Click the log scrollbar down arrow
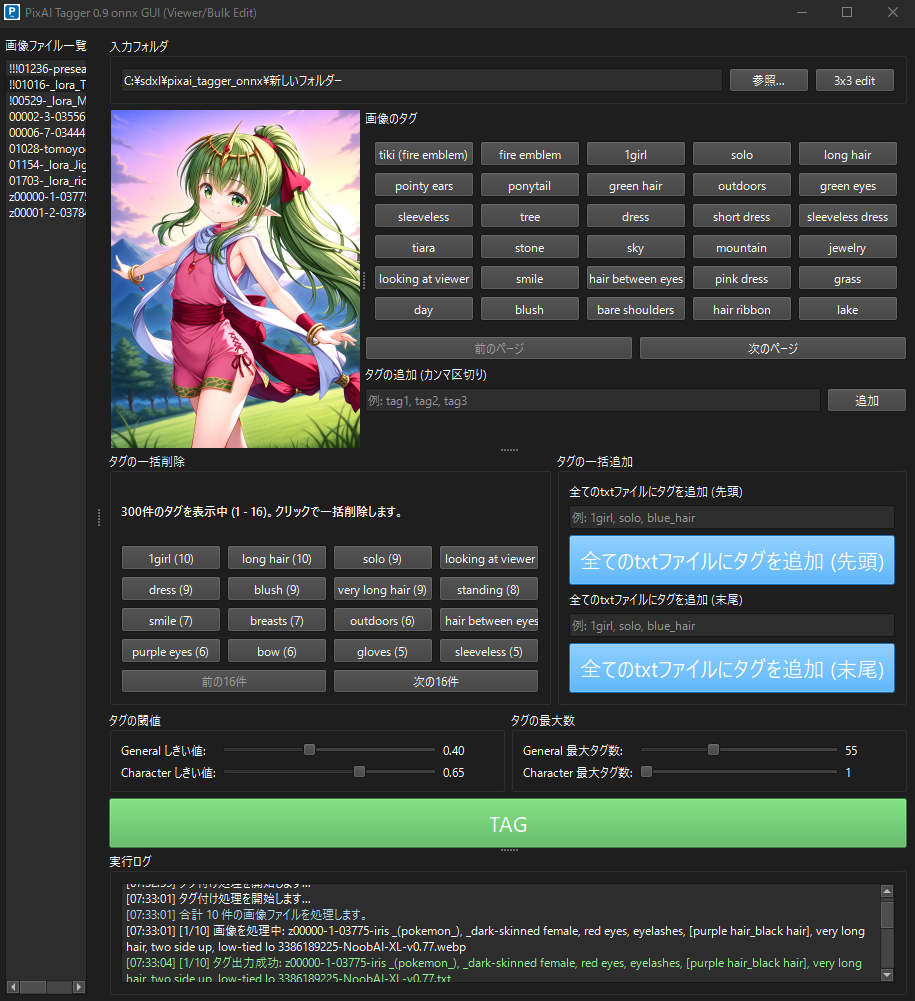The height and width of the screenshot is (1001, 915). (x=887, y=975)
